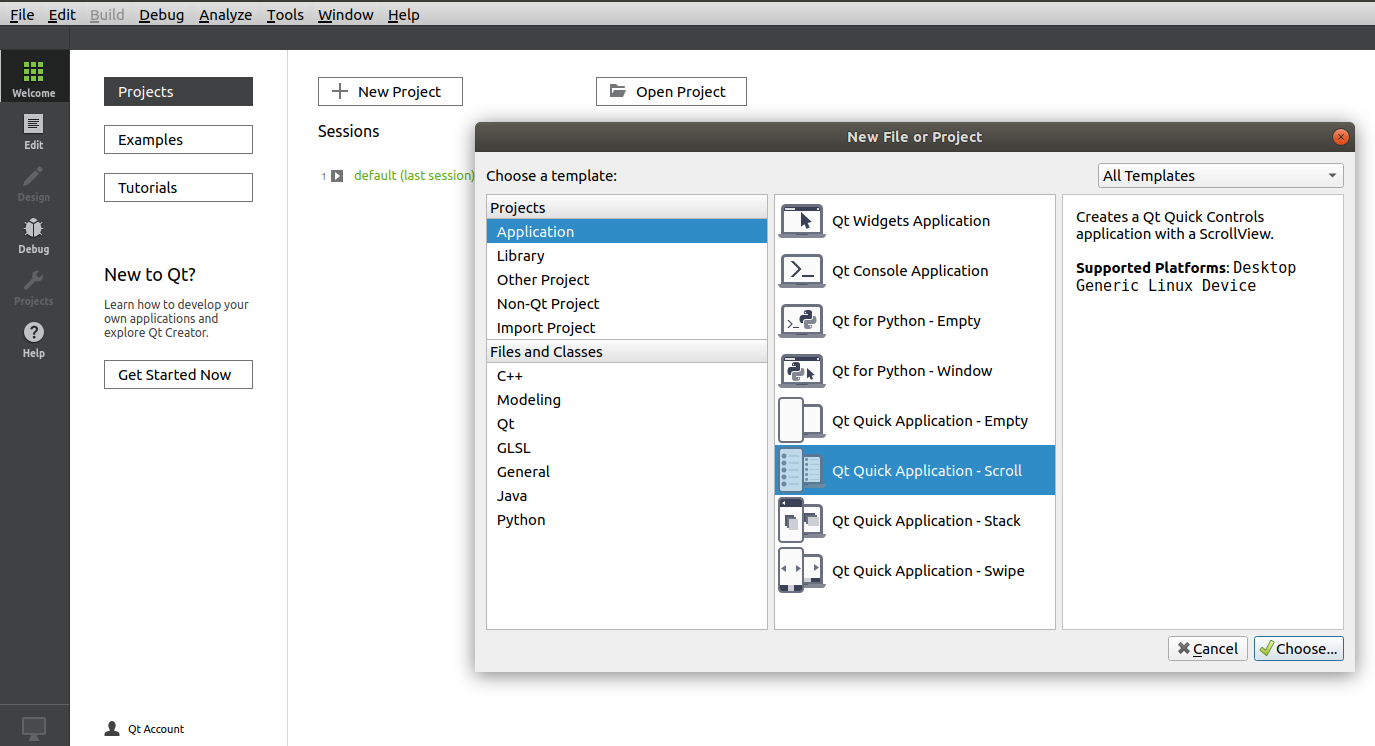Click the default session play icon
The image size is (1375, 746).
pos(337,176)
